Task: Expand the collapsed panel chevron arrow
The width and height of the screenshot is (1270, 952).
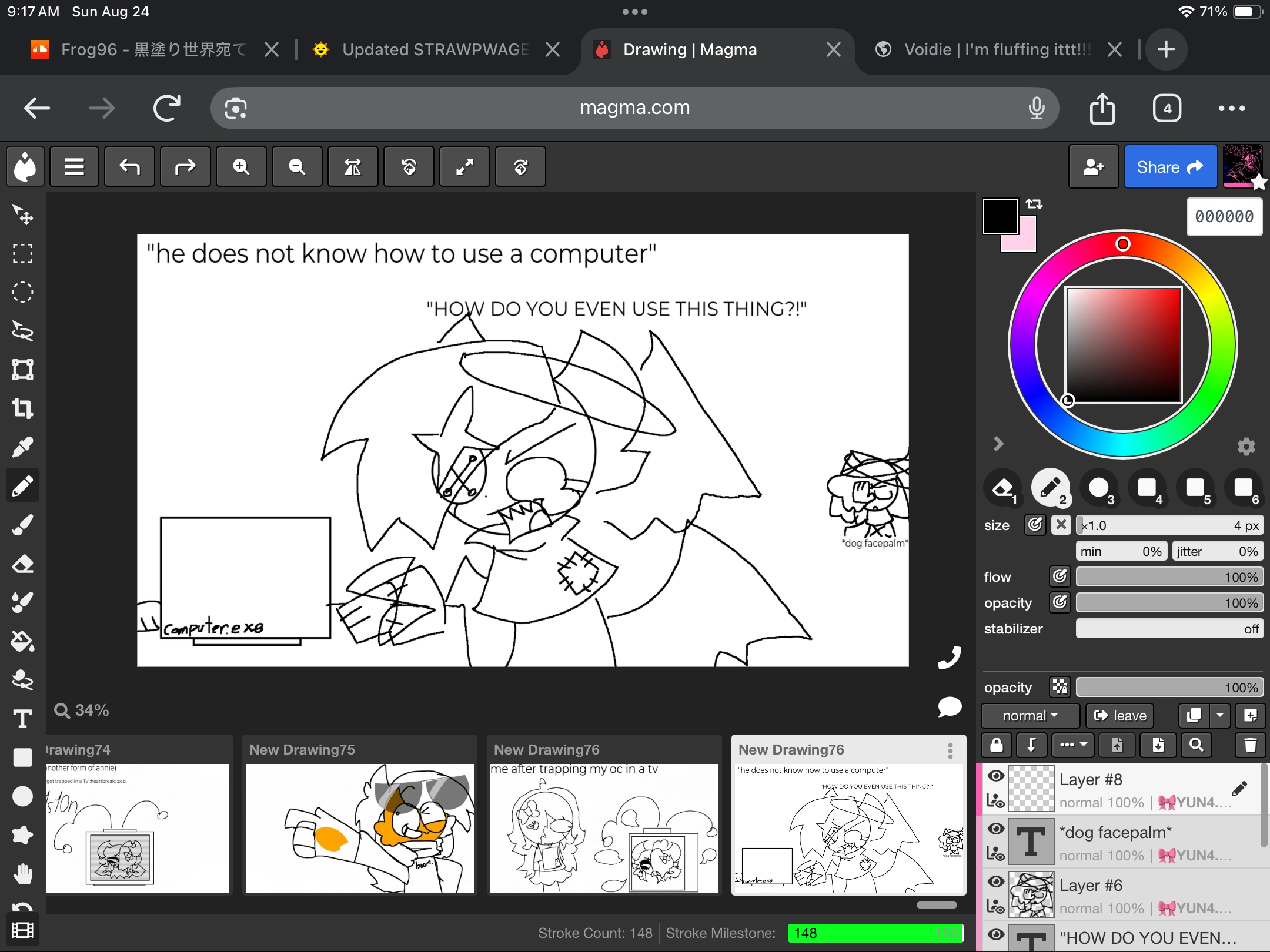Action: click(x=998, y=444)
